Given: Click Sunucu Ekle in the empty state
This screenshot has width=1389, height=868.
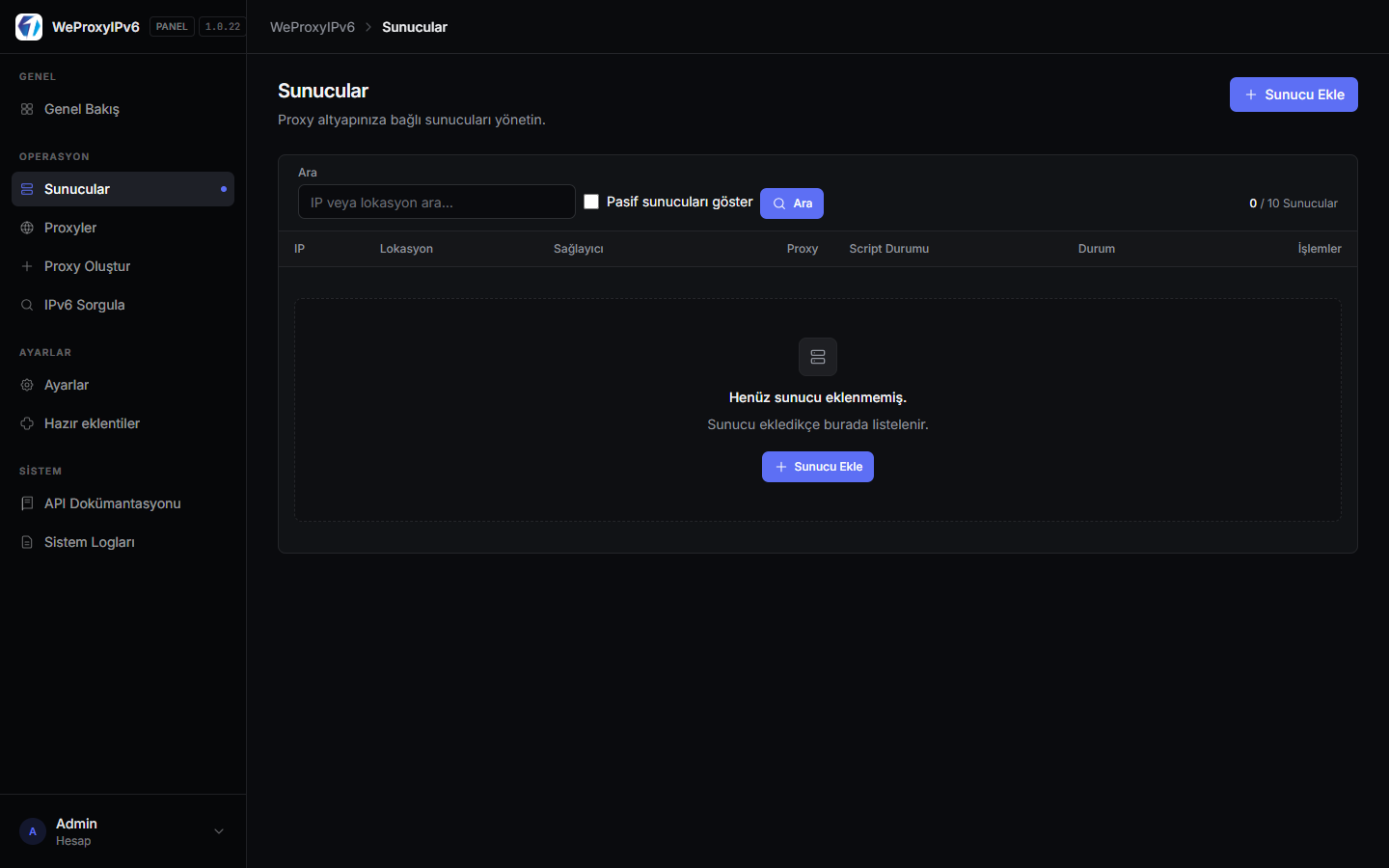Looking at the screenshot, I should [818, 467].
